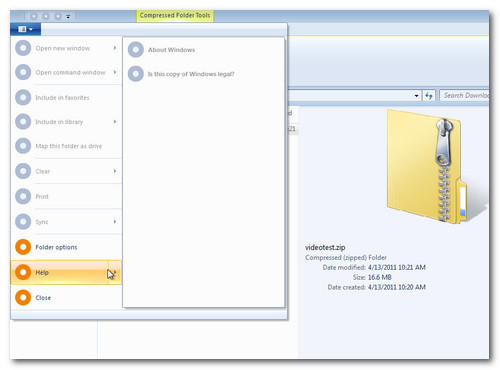Click the orange Folder options icon
Image resolution: width=500 pixels, height=370 pixels.
pos(23,247)
